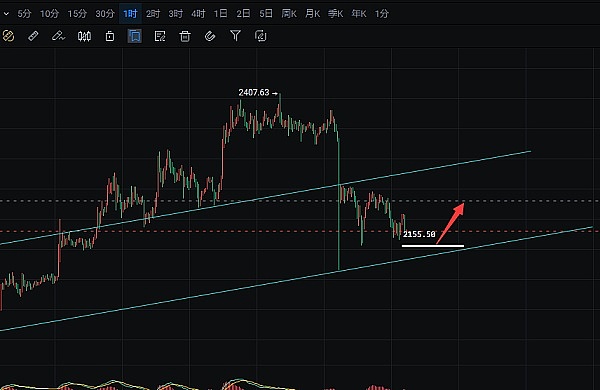Toggle the highlighted bookmark tool
Screen dimensions: 600x390
coord(134,36)
